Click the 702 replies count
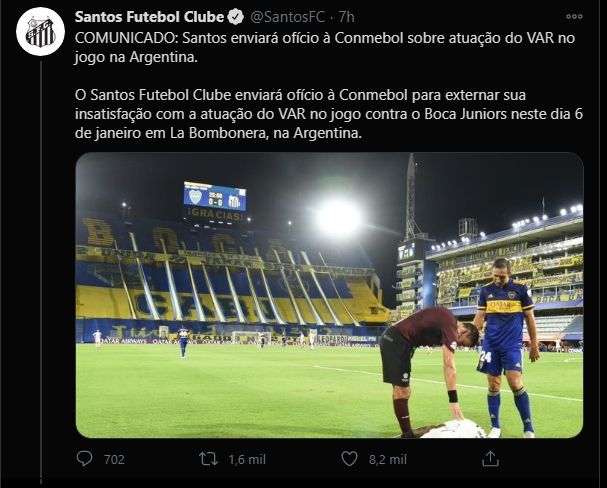Viewport: 607px width, 488px height. click(114, 459)
